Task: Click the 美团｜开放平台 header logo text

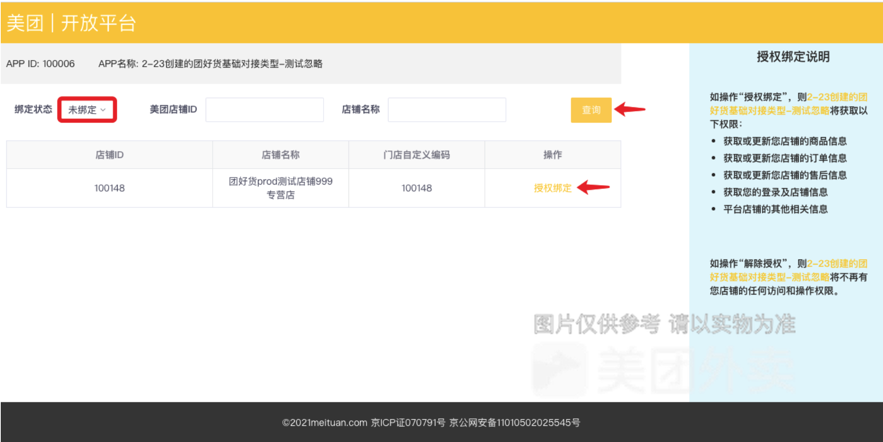Action: pos(72,23)
